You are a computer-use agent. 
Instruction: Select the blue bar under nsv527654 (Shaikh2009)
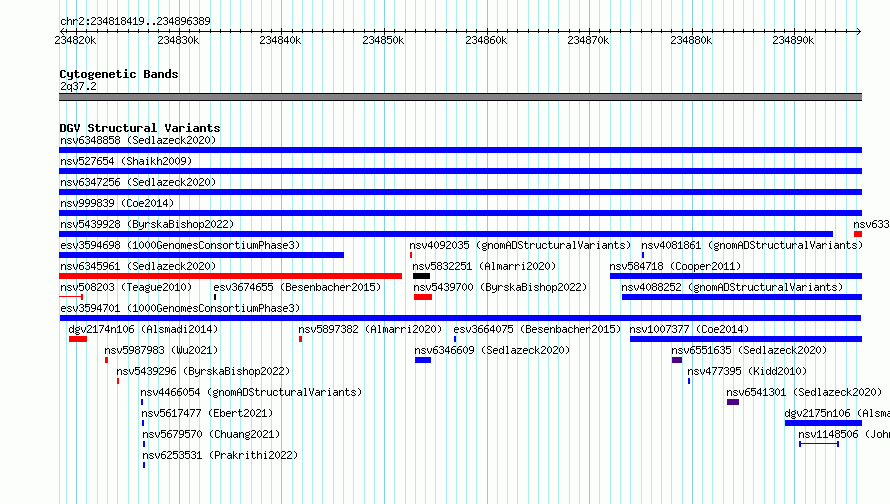(460, 171)
